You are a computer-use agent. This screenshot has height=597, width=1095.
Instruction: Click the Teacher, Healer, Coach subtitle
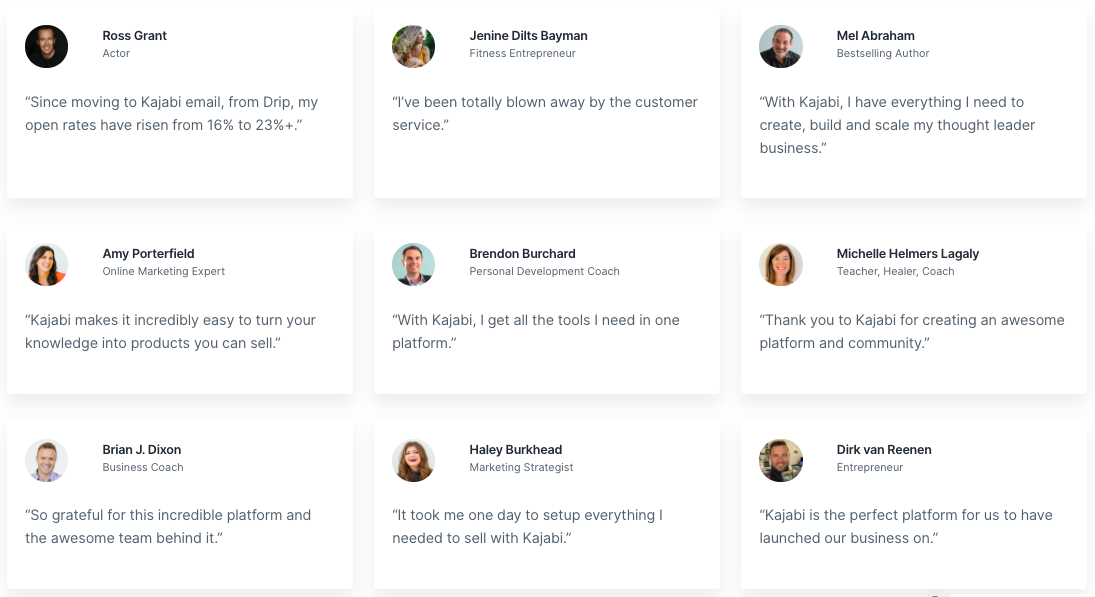(895, 272)
